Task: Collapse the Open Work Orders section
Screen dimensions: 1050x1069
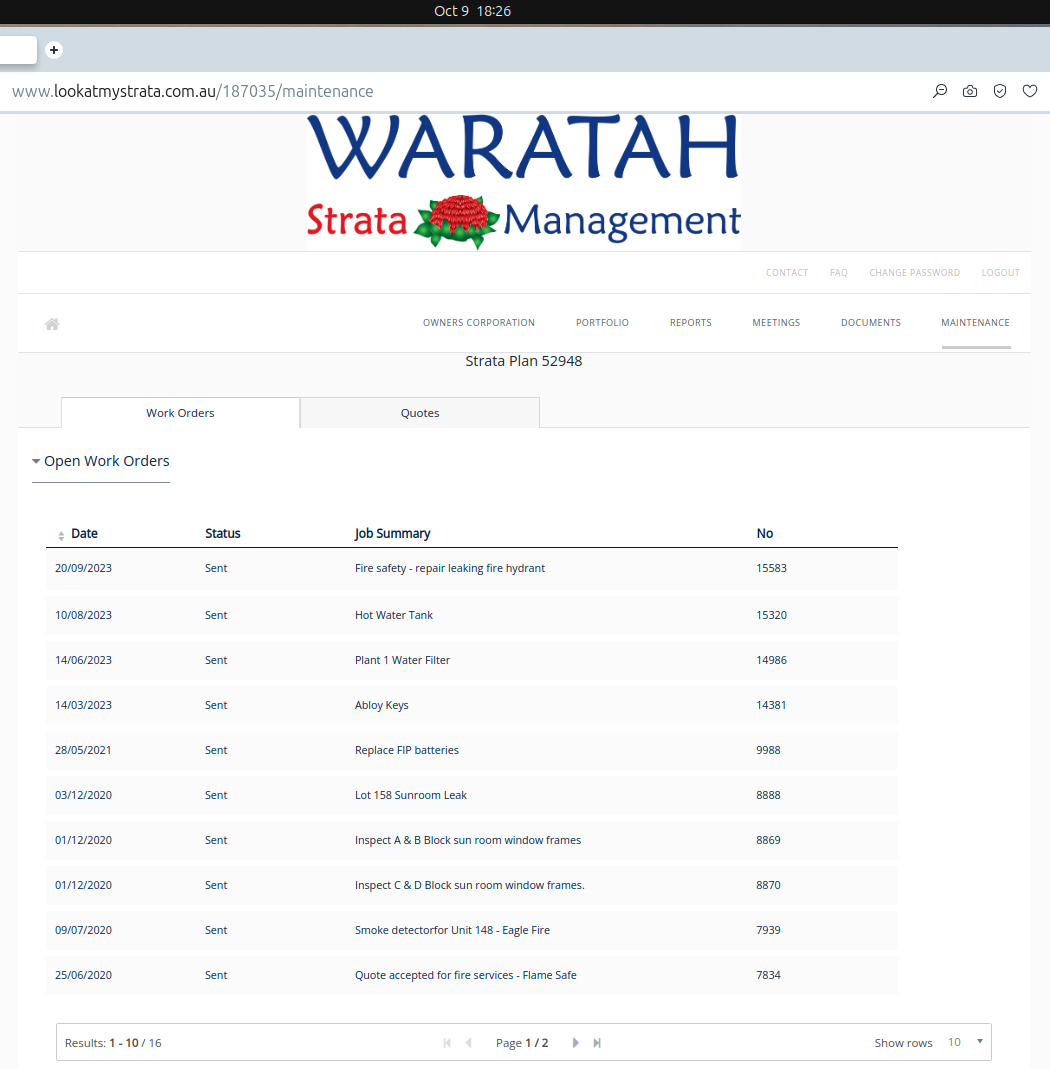Action: [101, 462]
